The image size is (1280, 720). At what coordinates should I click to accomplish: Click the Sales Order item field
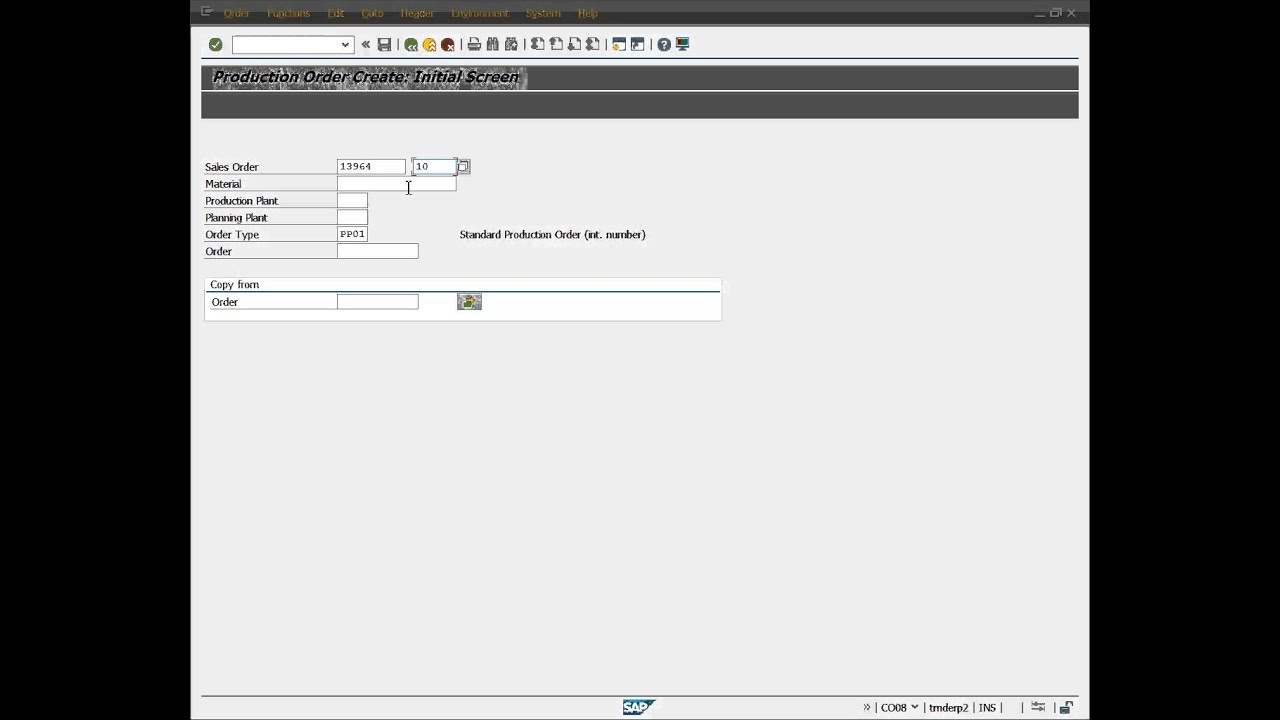pyautogui.click(x=434, y=166)
